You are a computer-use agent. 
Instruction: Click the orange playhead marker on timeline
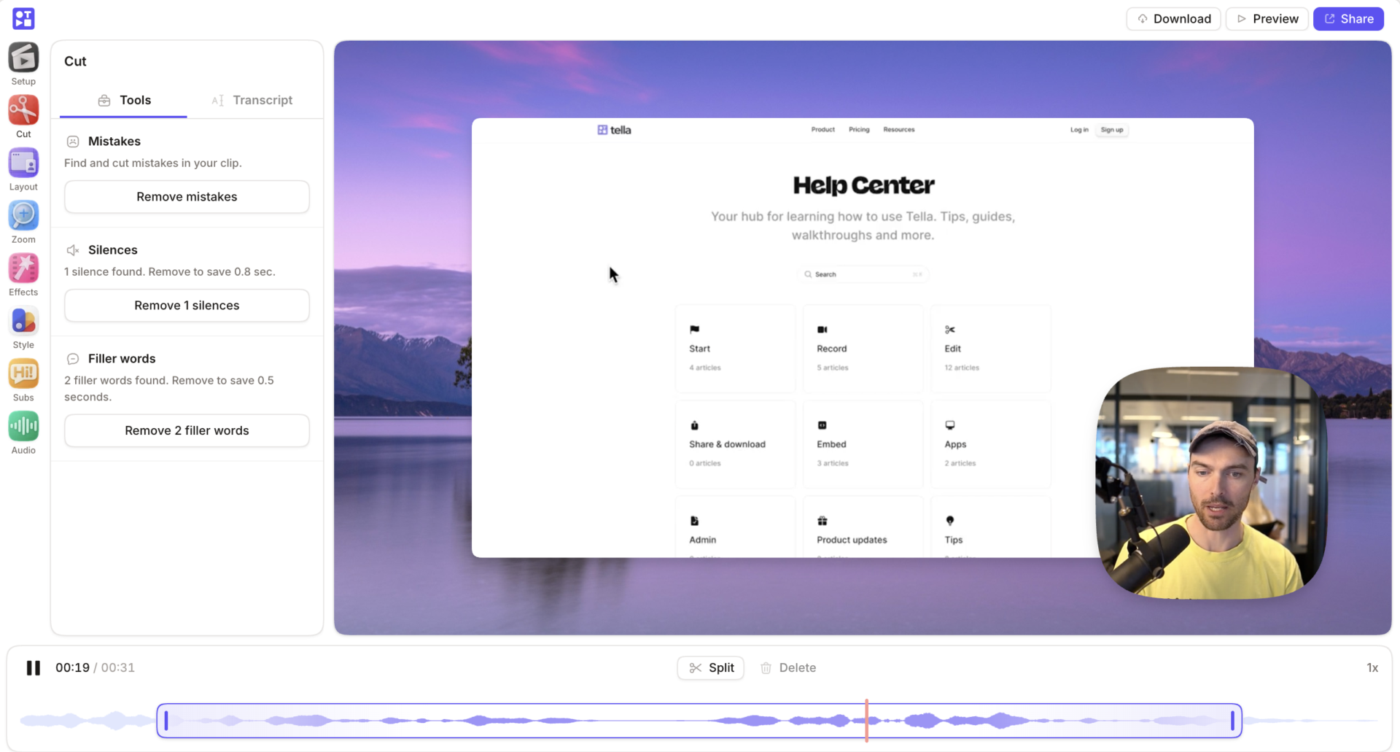tap(867, 720)
